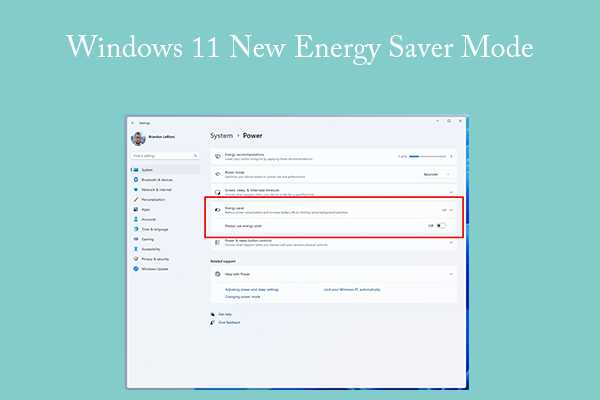Toggle Always use energy saver switch
This screenshot has height=400, width=600.
[440, 226]
